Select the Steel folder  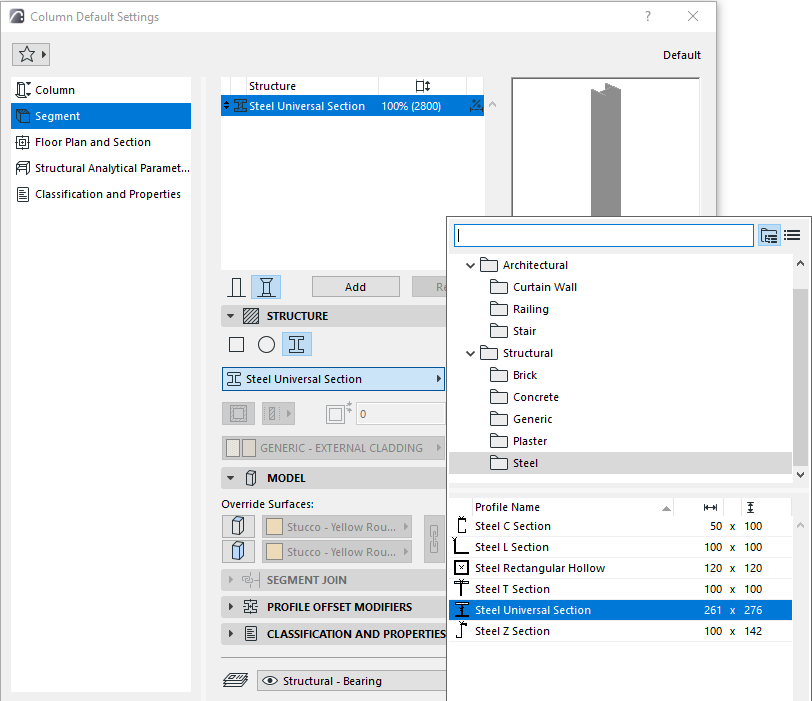pyautogui.click(x=620, y=463)
